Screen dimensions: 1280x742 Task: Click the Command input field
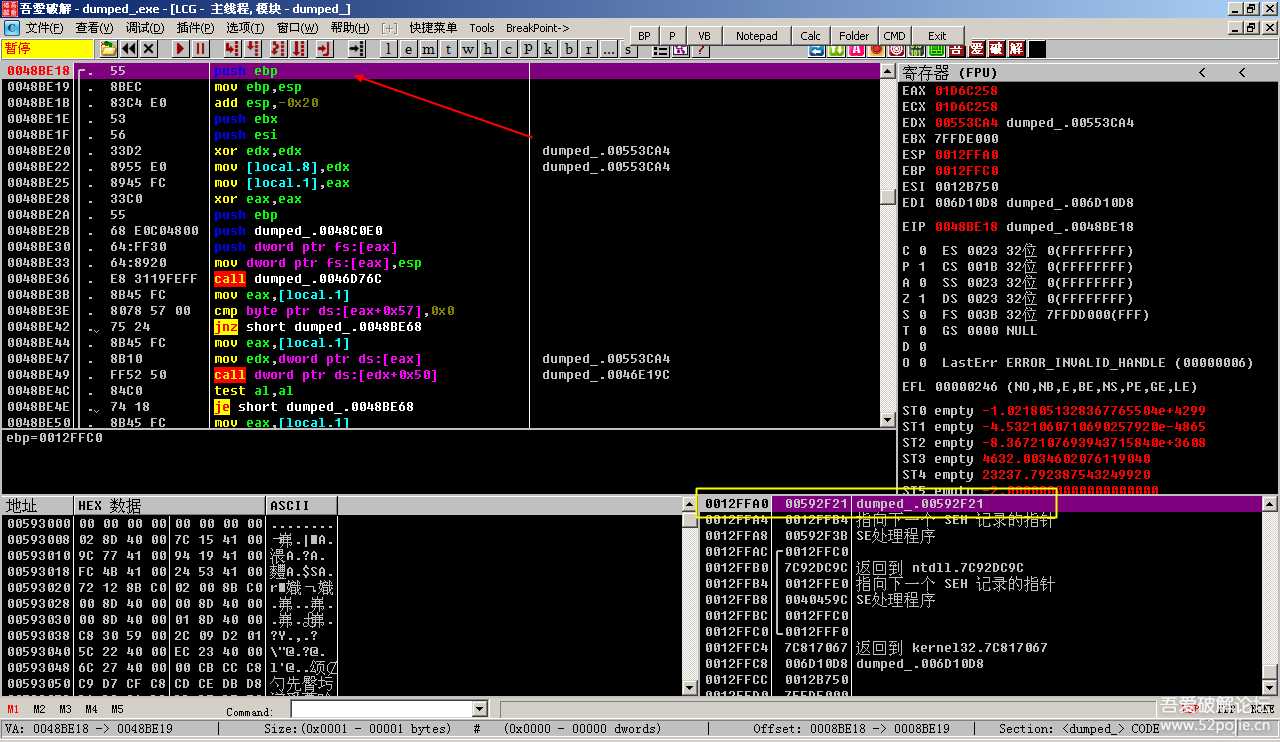[x=380, y=709]
